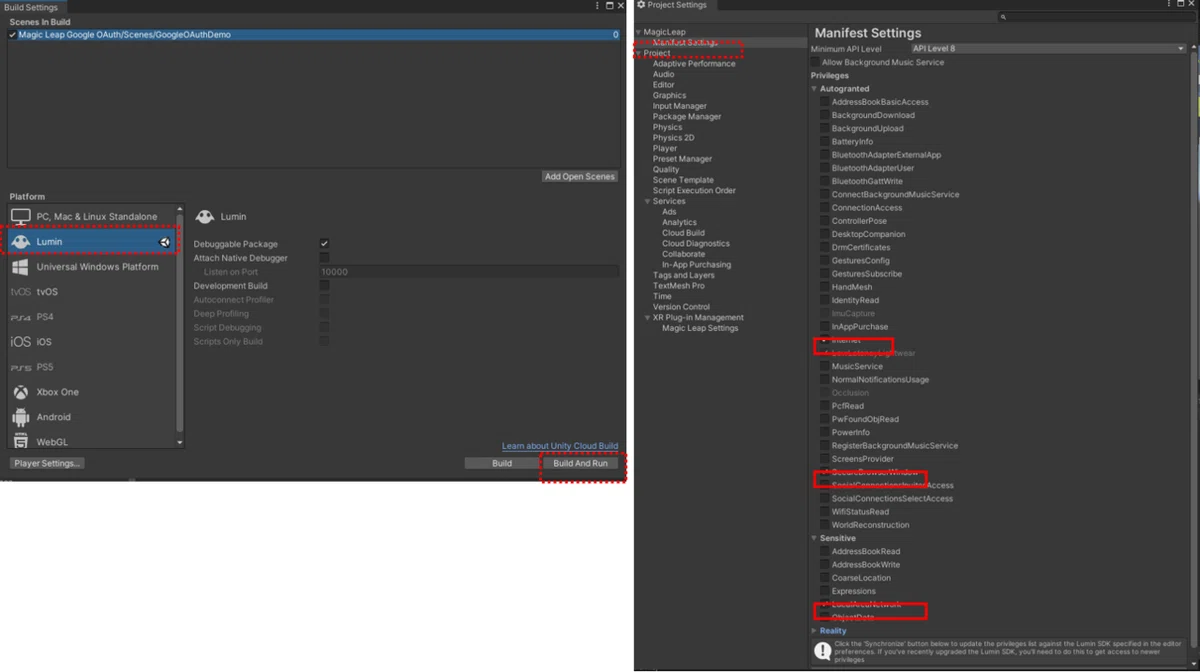Enable AddressBookBasicAccess privilege checkbox

click(824, 102)
